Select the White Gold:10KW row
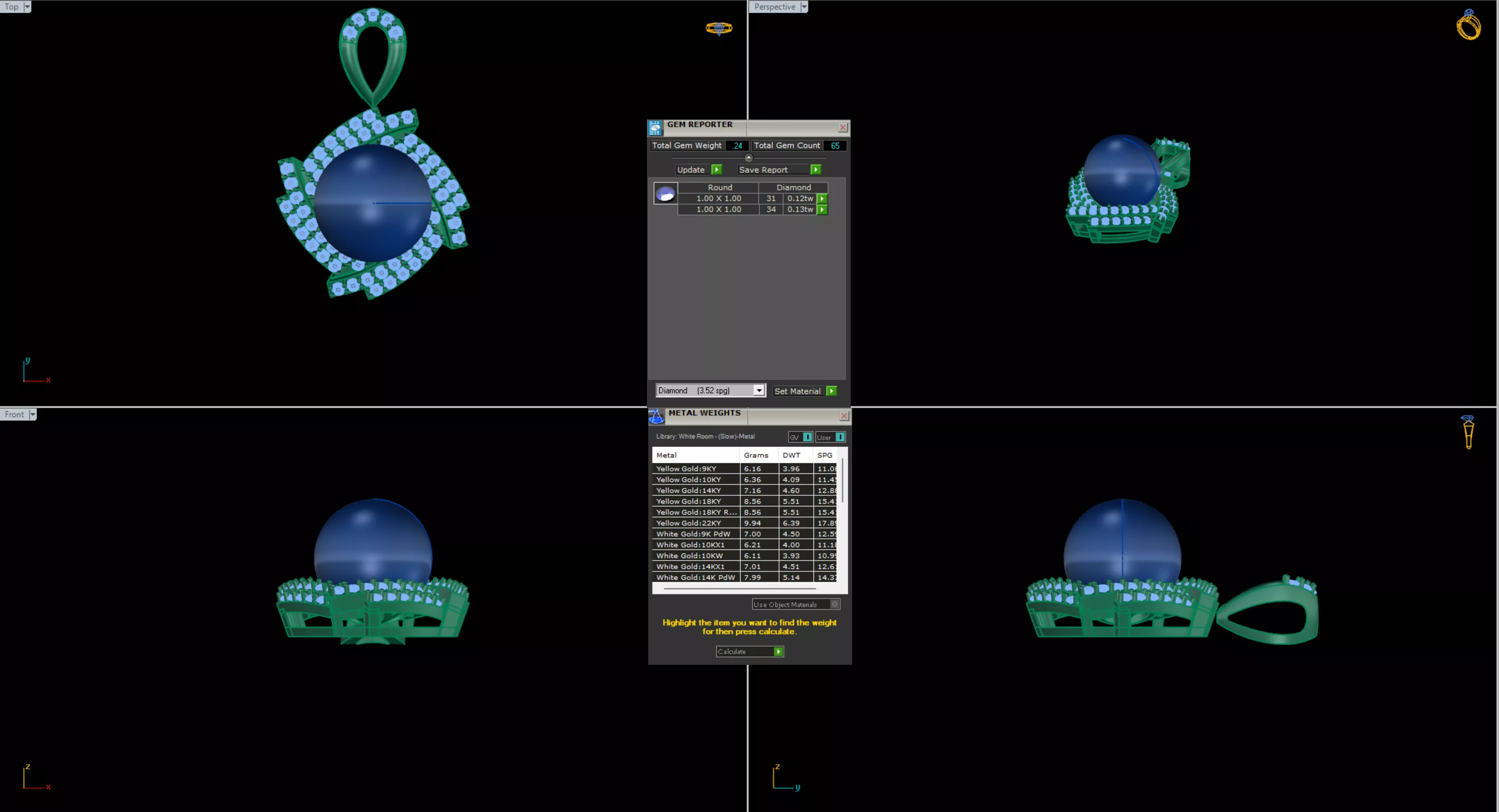 click(744, 556)
